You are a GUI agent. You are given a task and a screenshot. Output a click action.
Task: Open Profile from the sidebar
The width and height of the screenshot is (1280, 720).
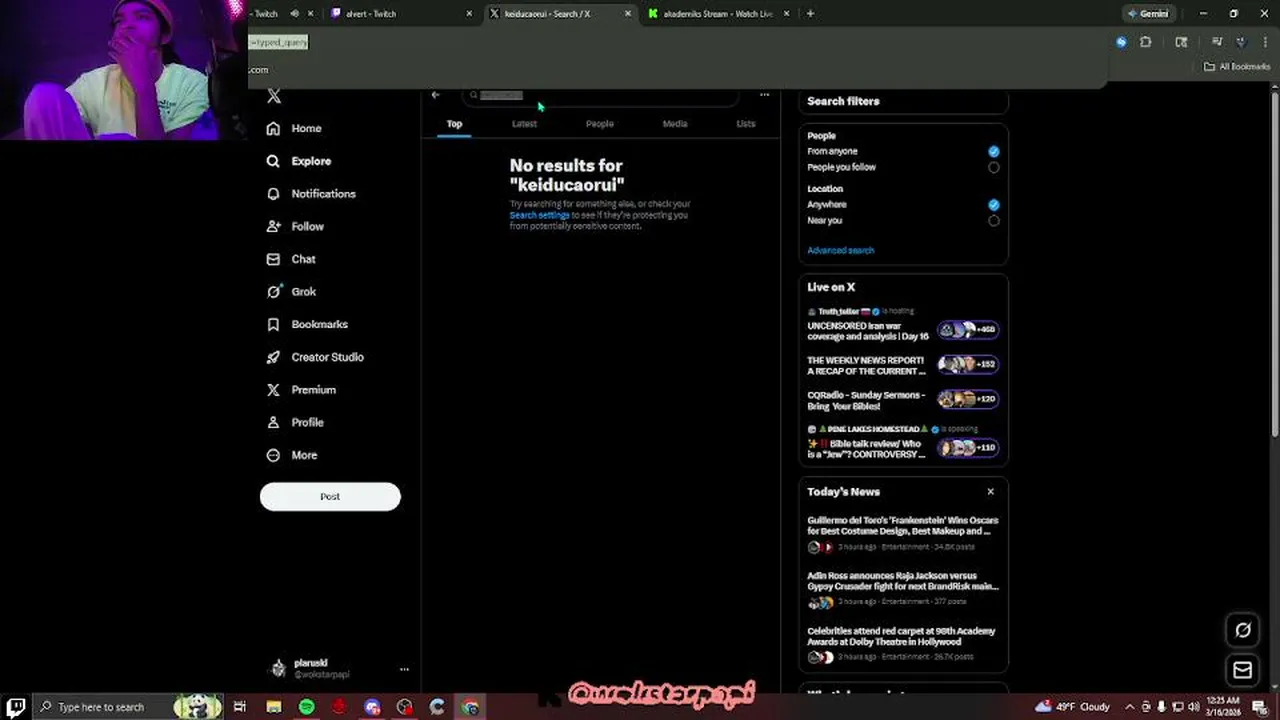[x=295, y=422]
